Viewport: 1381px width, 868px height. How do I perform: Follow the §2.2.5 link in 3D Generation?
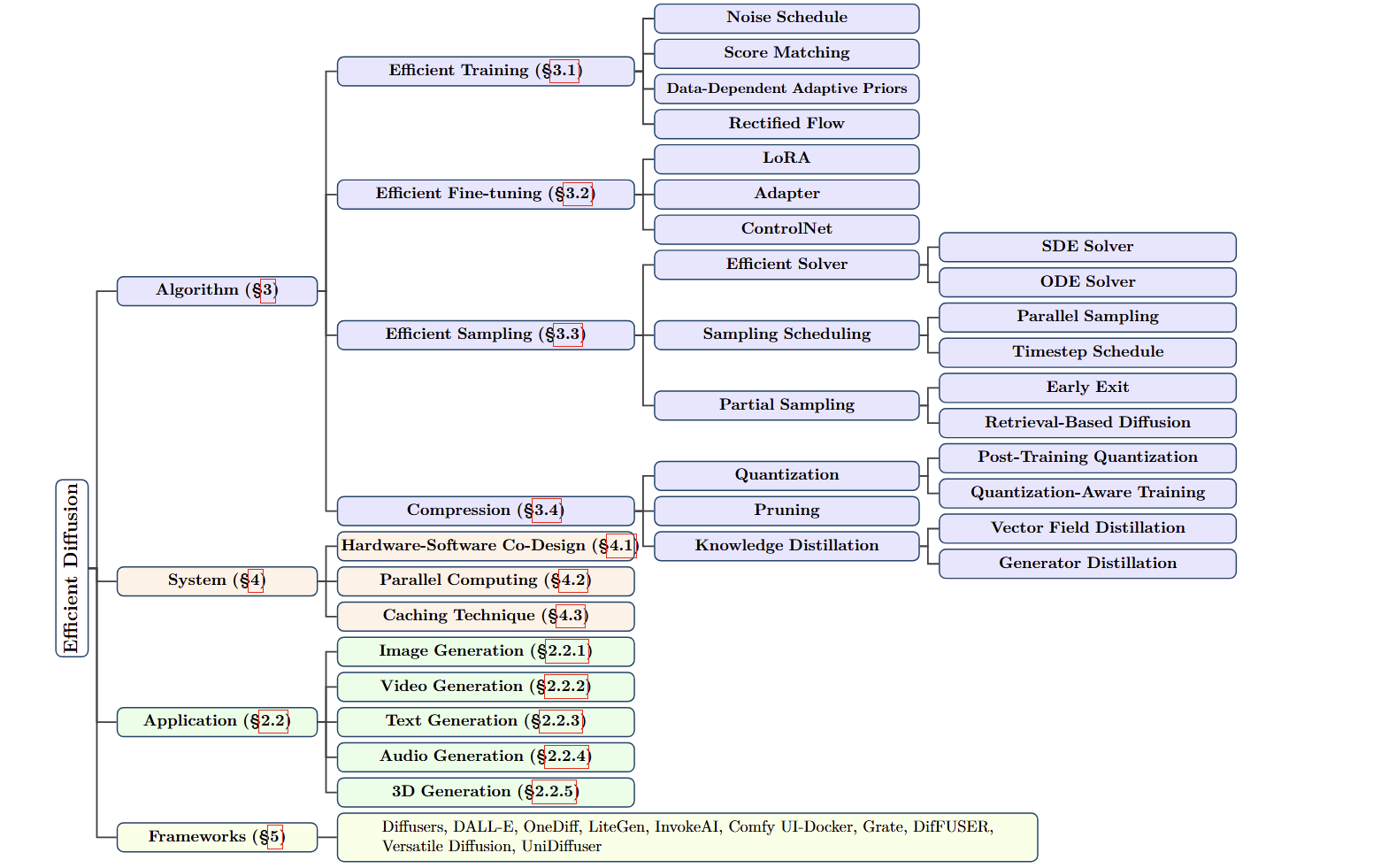(x=553, y=792)
